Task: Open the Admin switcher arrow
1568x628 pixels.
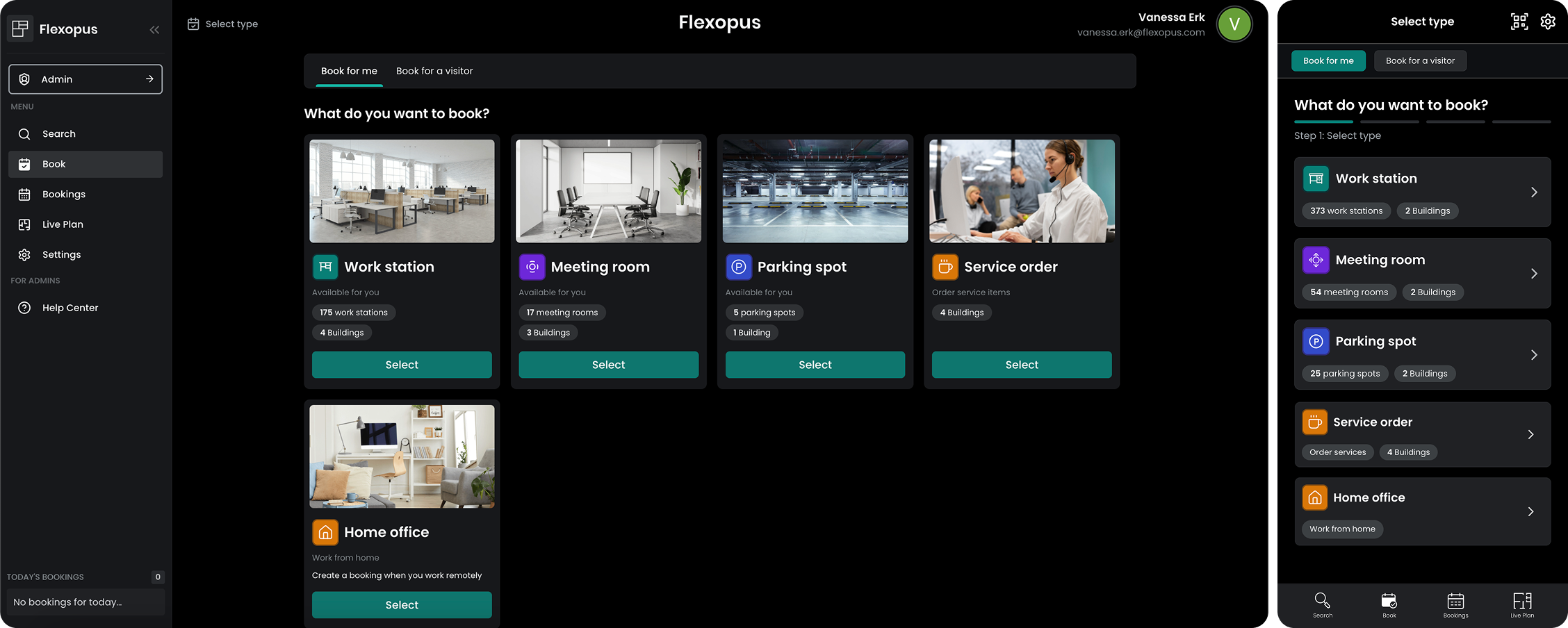Action: point(149,79)
